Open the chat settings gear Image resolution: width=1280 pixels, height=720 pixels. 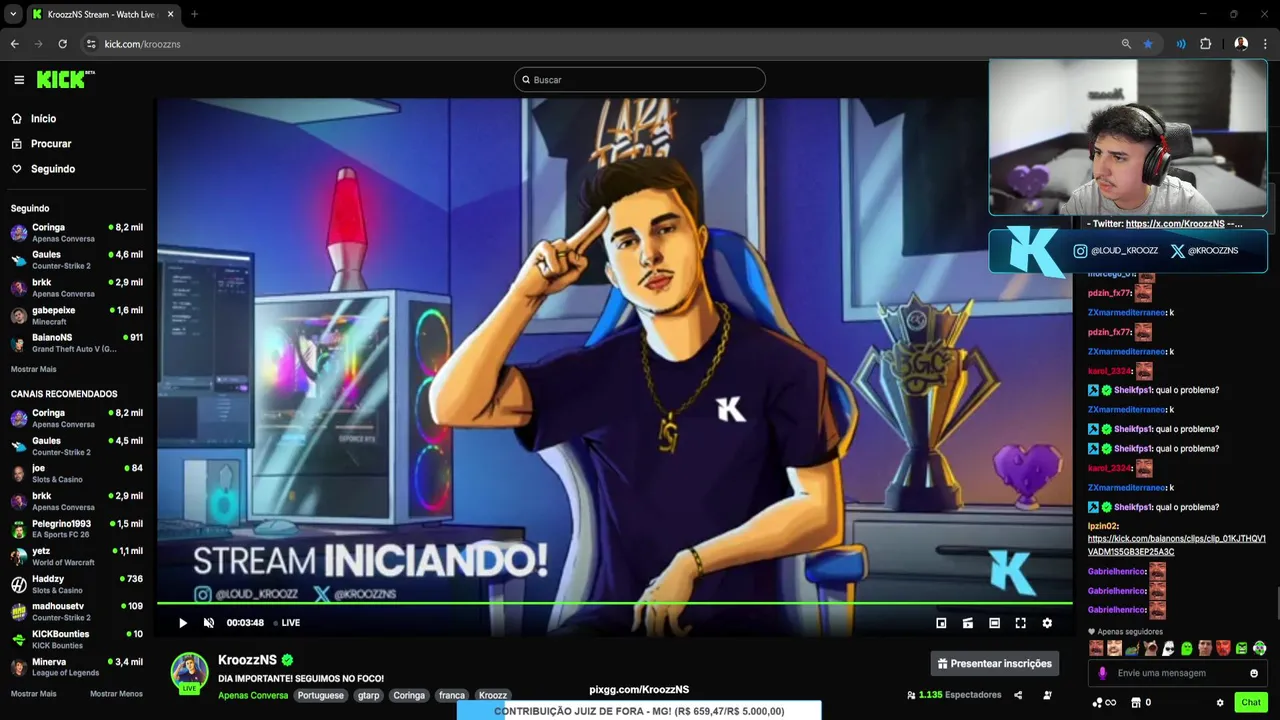[1220, 703]
